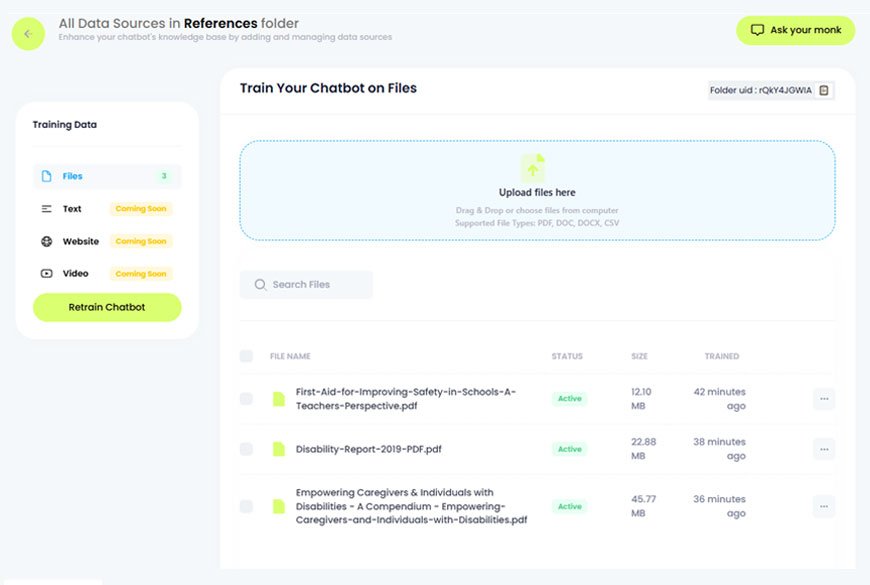Click the First-Aid PDF file icon
Viewport: 870px width, 585px height.
(x=279, y=399)
